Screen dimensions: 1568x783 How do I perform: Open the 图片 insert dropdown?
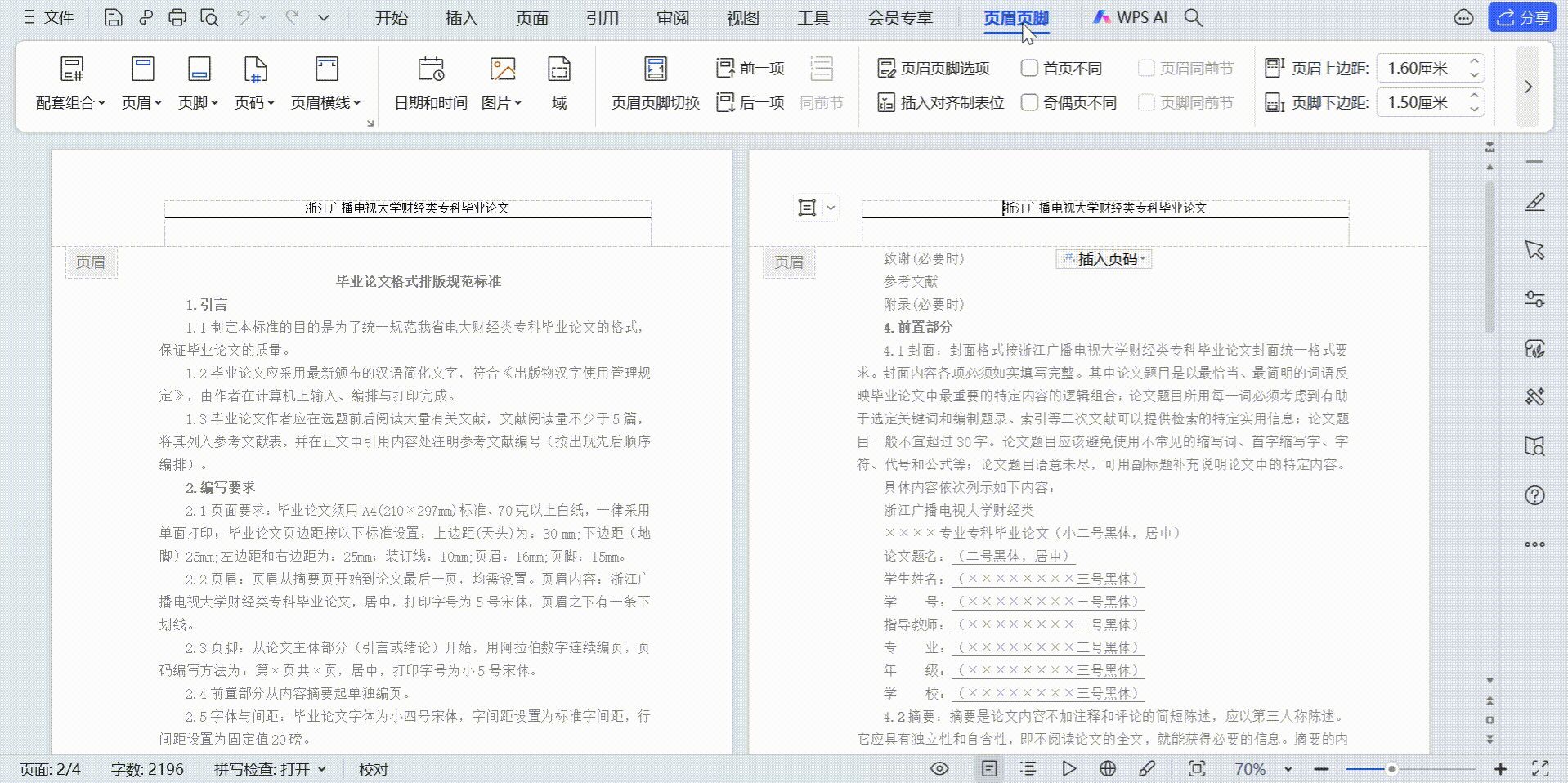coord(502,83)
